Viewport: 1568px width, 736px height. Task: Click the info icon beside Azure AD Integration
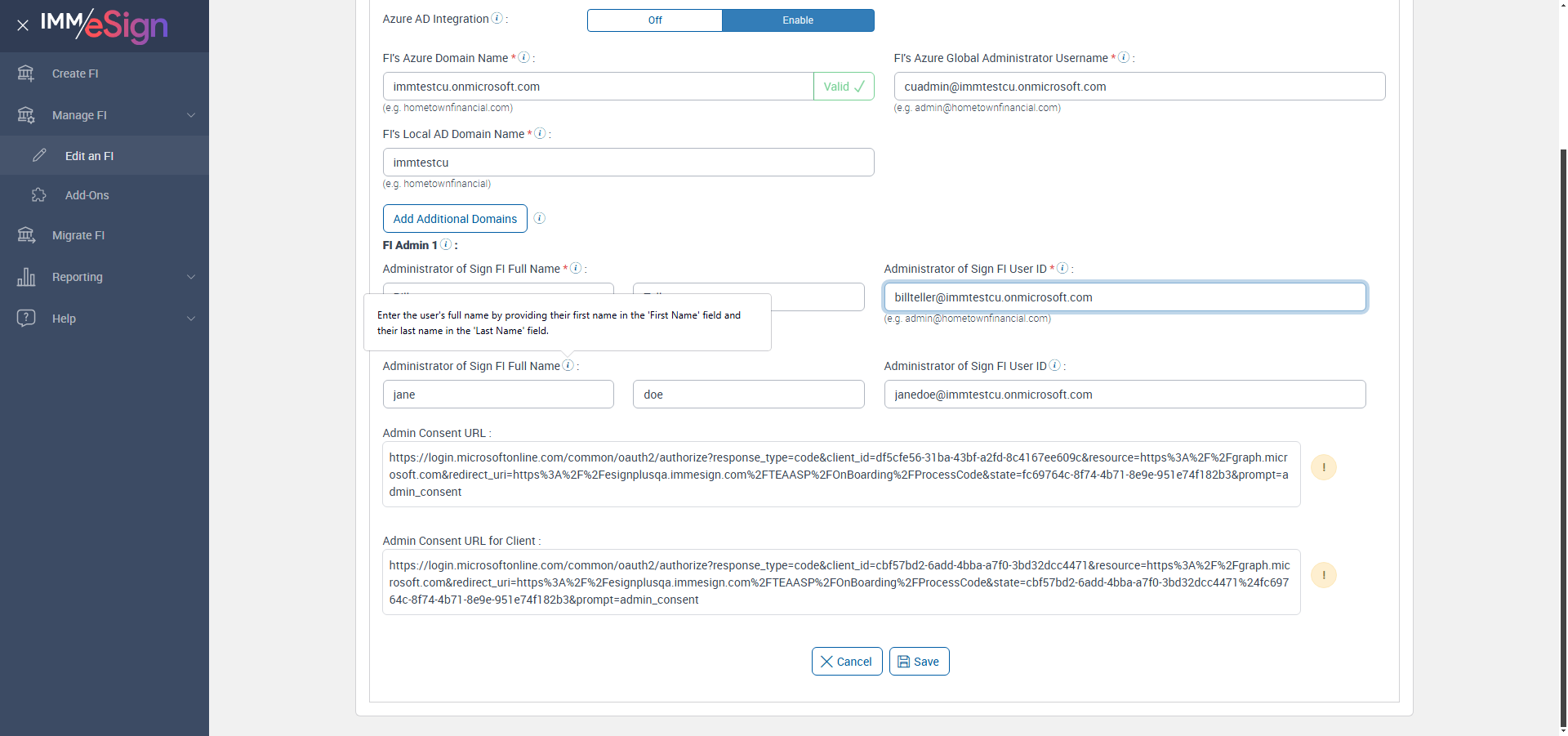click(x=497, y=19)
